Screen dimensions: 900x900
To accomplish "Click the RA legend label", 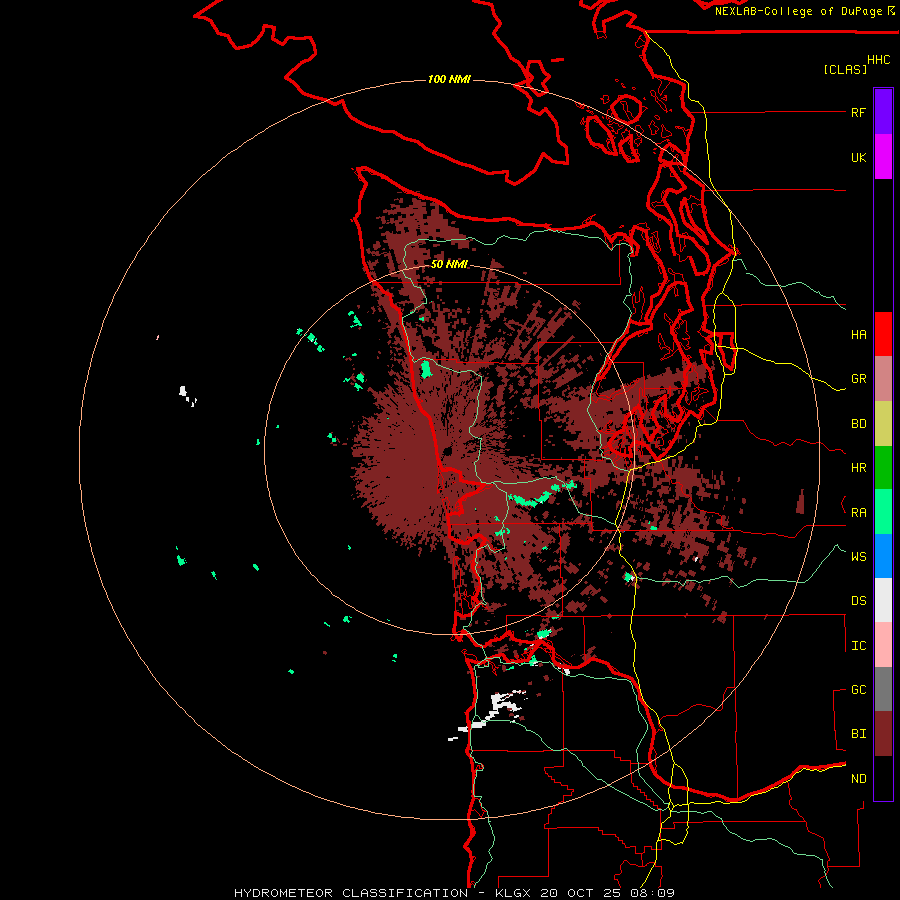I will pos(858,513).
